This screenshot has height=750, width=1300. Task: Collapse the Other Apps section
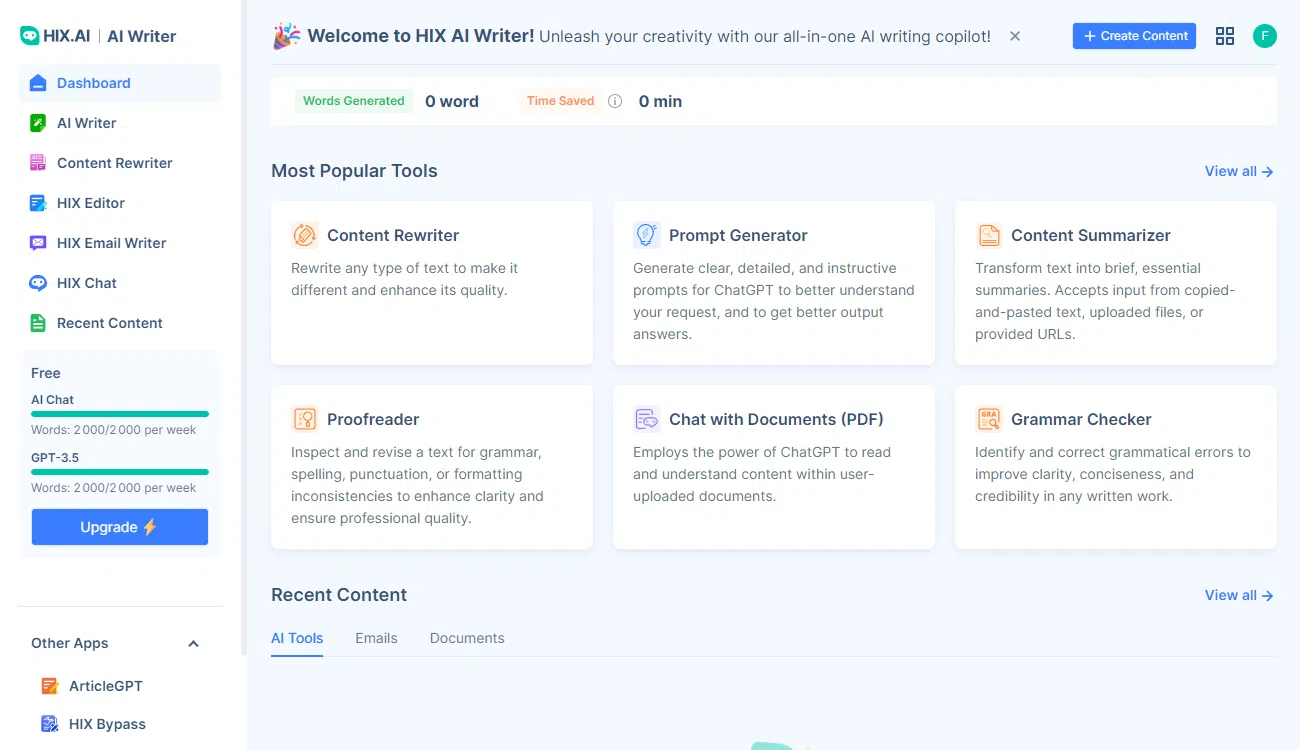point(194,643)
